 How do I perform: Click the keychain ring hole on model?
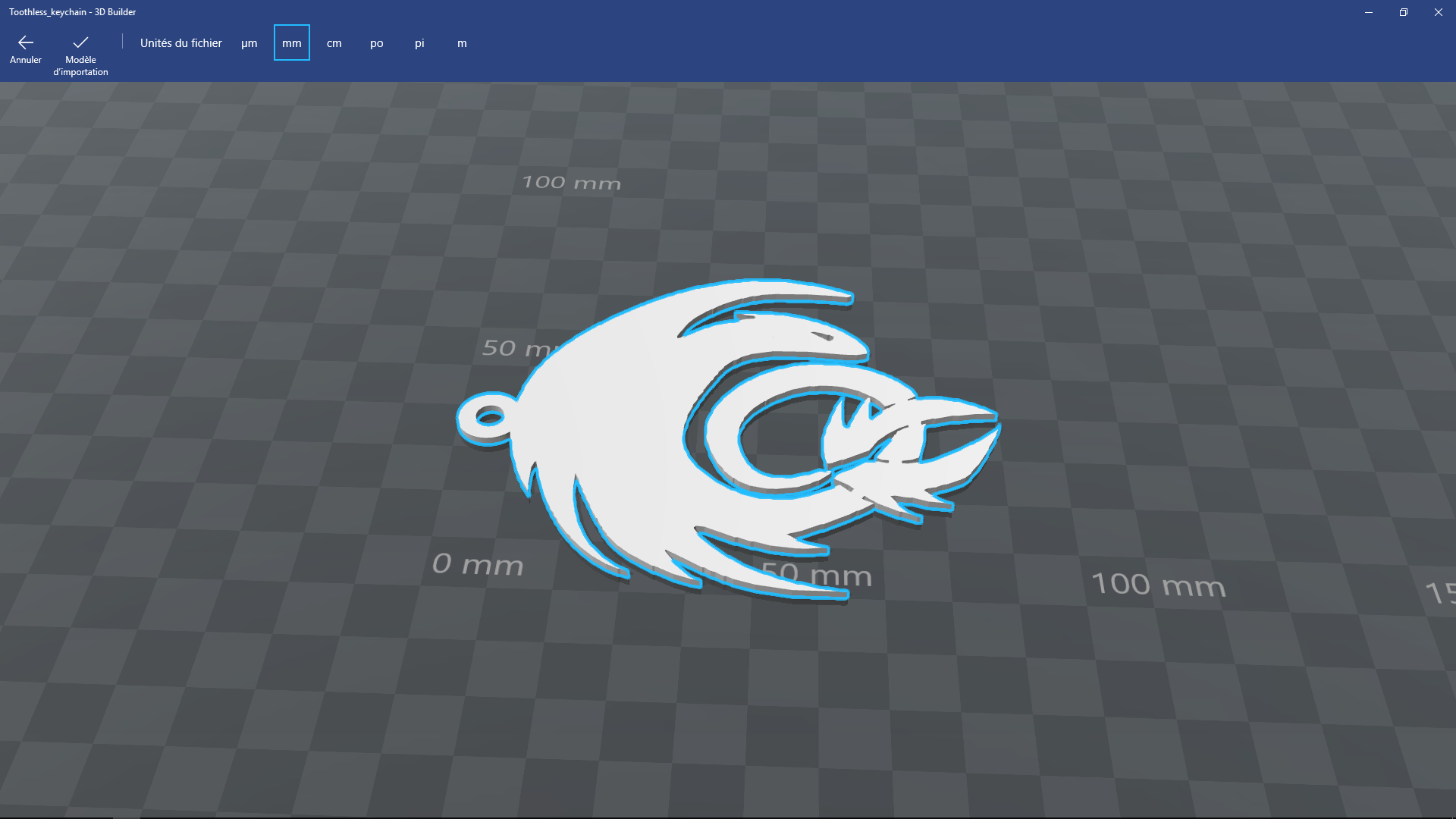[x=489, y=416]
